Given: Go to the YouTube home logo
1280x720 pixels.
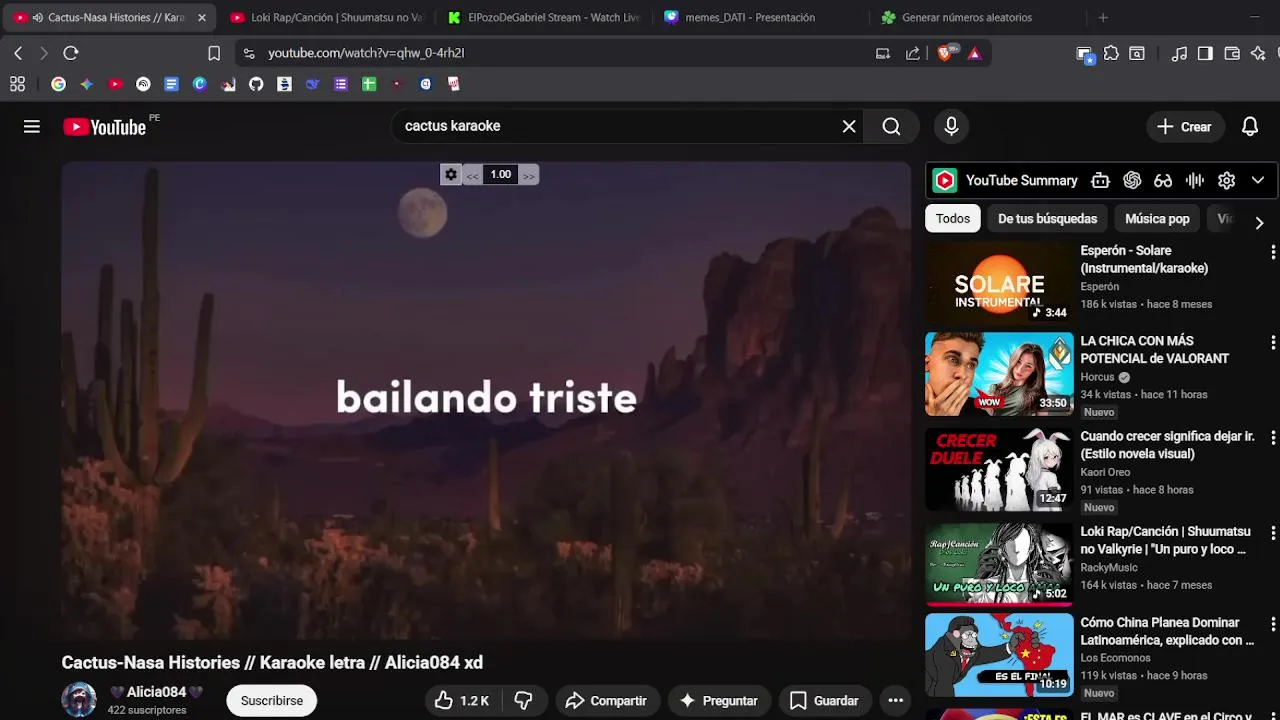Looking at the screenshot, I should [104, 127].
